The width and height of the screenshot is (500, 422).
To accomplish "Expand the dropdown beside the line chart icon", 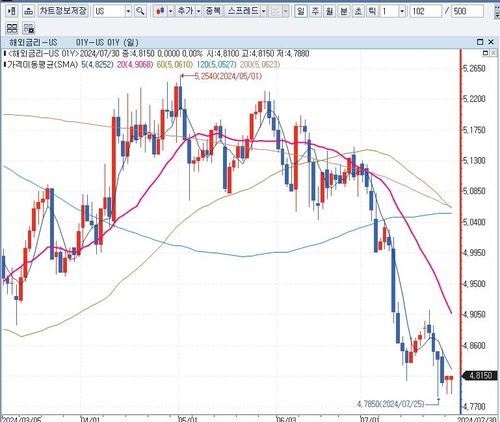I will (x=286, y=12).
